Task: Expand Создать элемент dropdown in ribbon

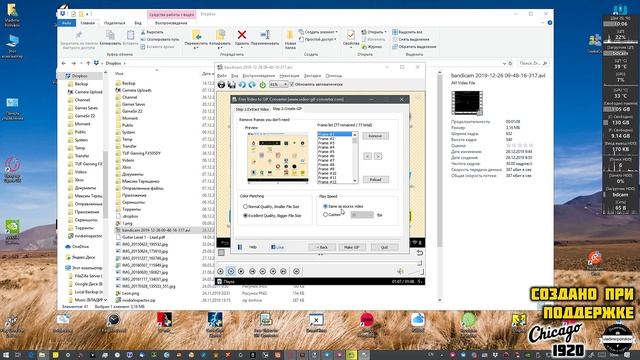Action: pos(318,32)
